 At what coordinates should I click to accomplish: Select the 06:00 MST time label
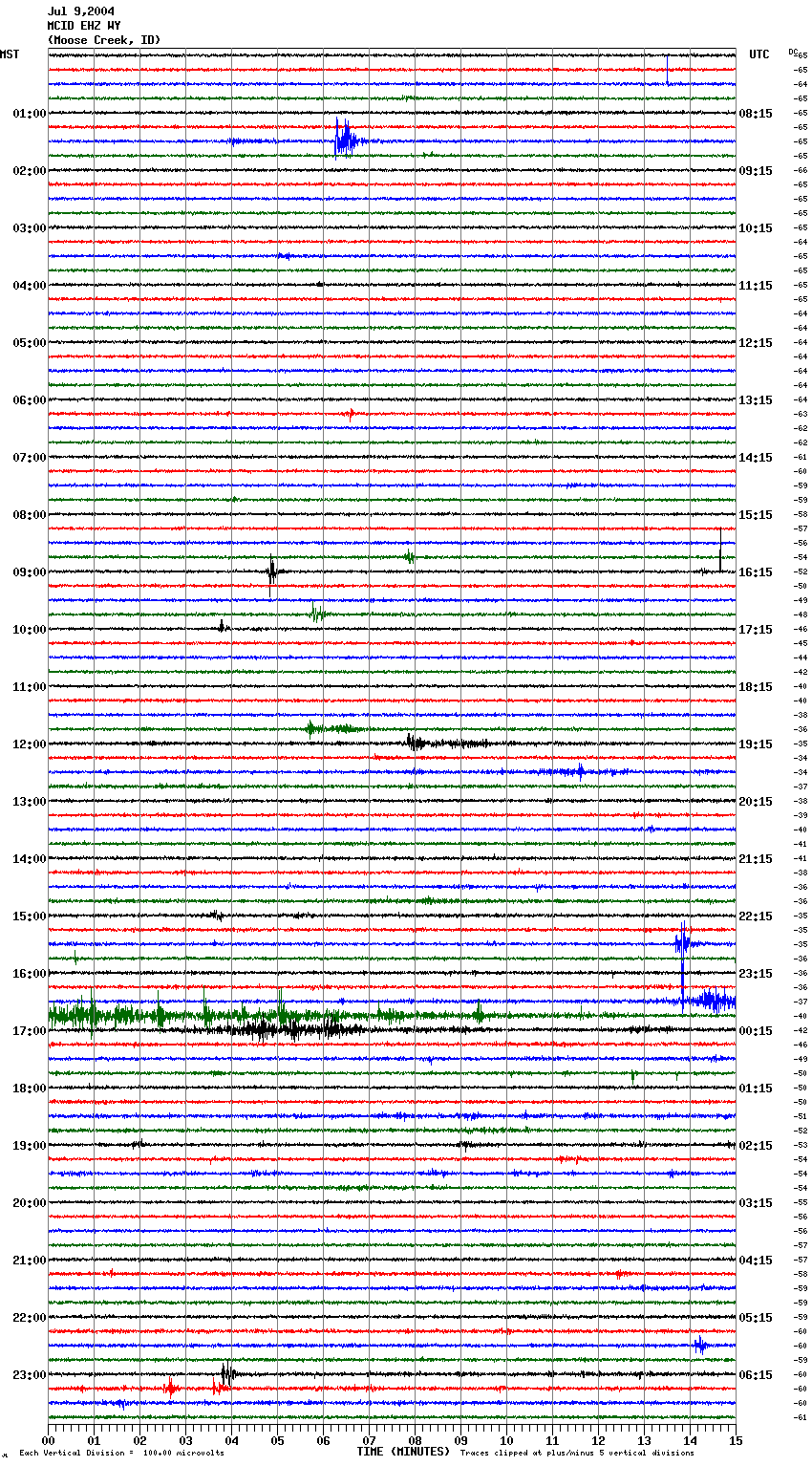click(30, 400)
